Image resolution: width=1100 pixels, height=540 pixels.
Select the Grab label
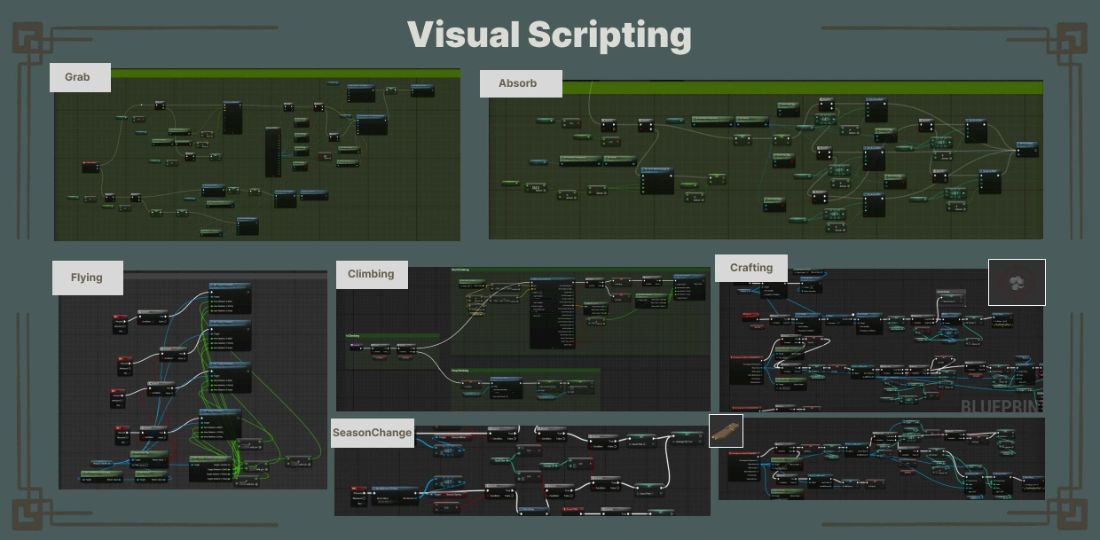80,77
